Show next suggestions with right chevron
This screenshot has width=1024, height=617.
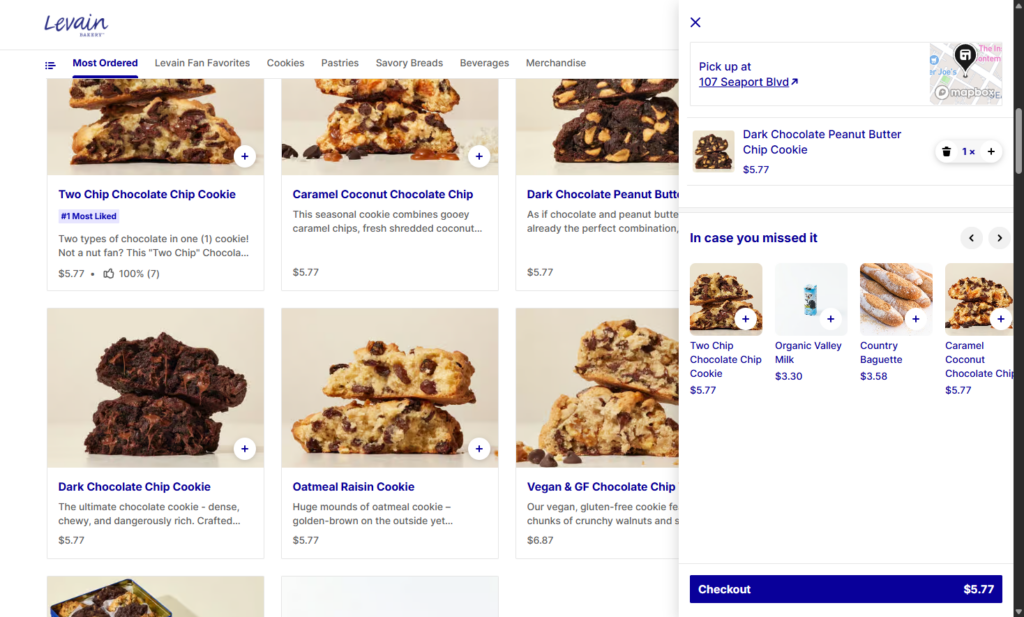pos(999,238)
